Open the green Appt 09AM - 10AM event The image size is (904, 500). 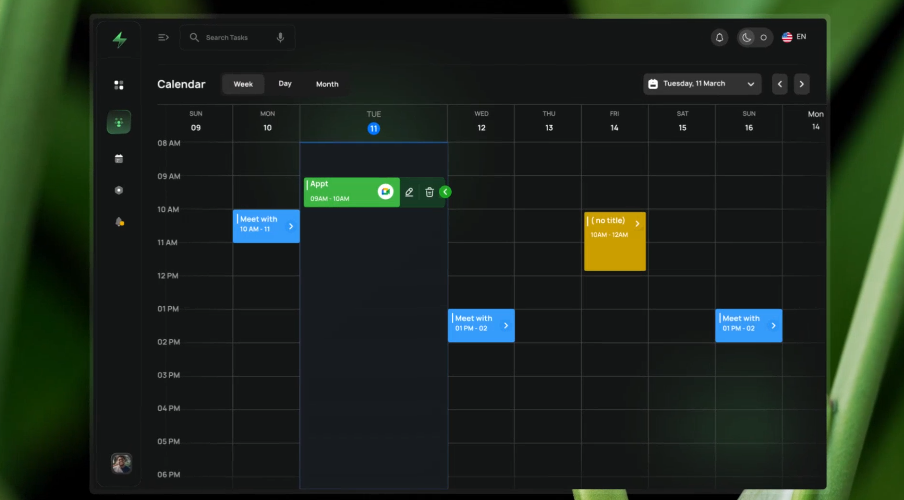click(352, 192)
